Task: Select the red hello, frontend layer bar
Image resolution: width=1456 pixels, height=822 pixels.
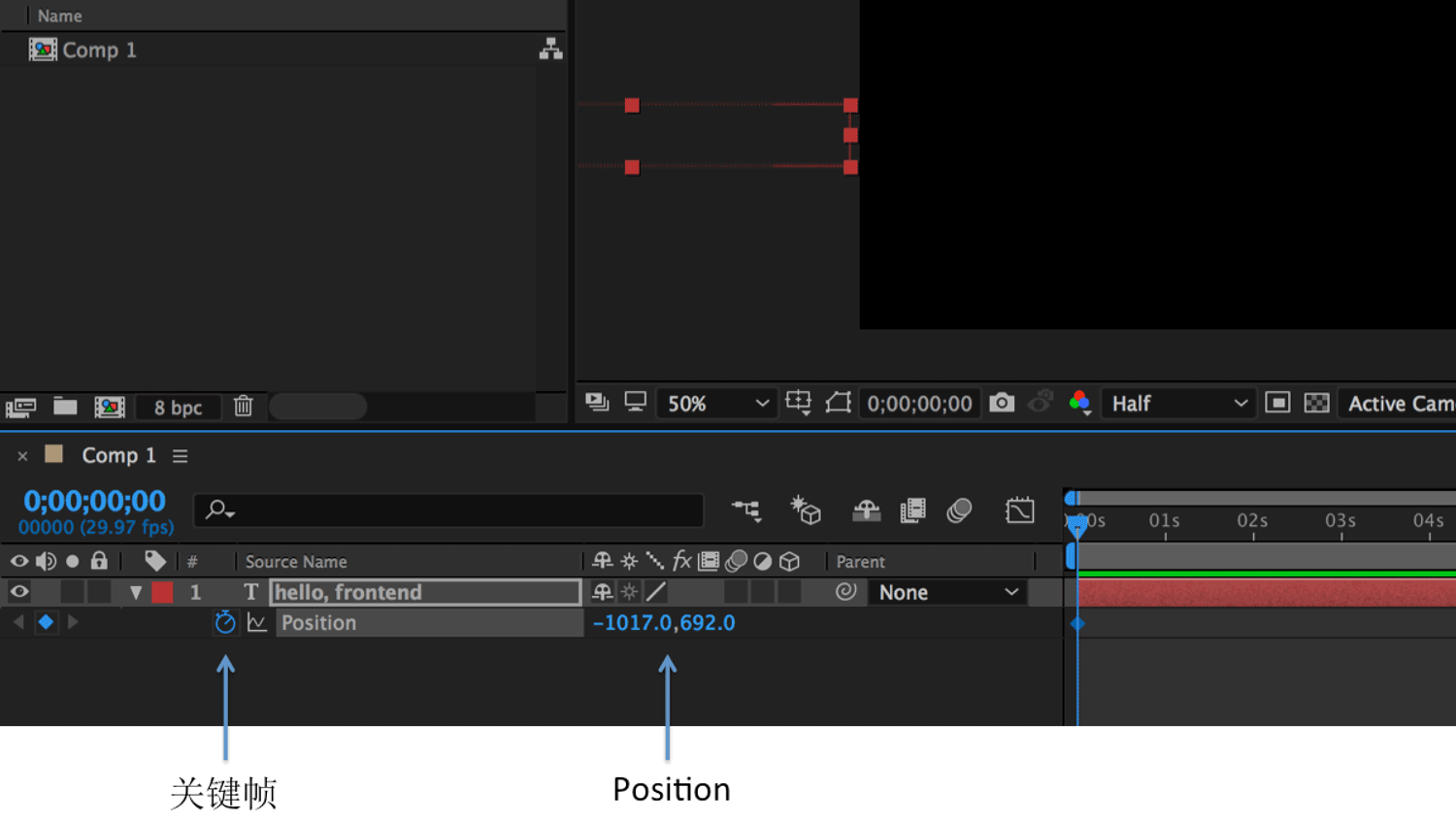Action: tap(1267, 592)
